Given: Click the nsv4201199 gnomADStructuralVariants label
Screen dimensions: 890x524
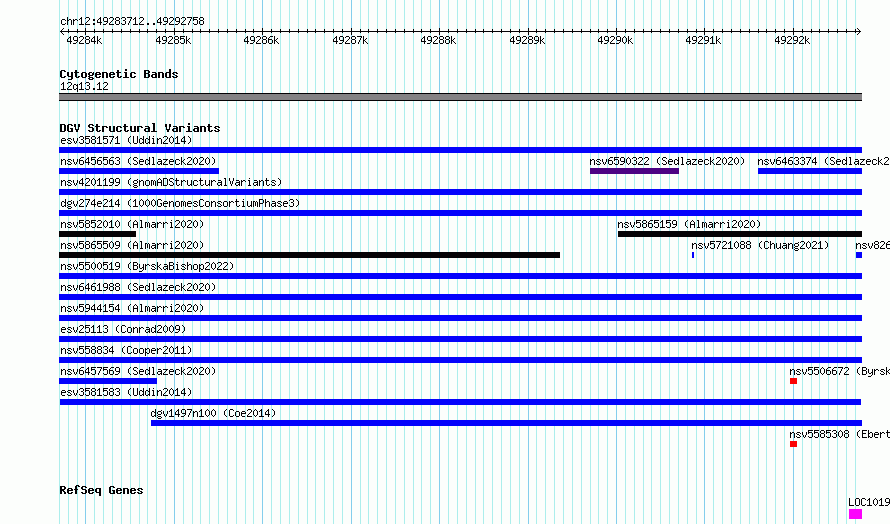Looking at the screenshot, I should point(171,182).
